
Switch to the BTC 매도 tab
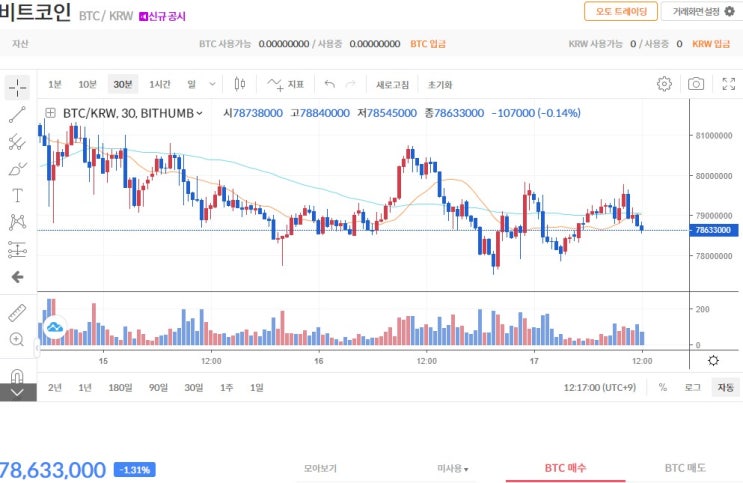coord(685,468)
